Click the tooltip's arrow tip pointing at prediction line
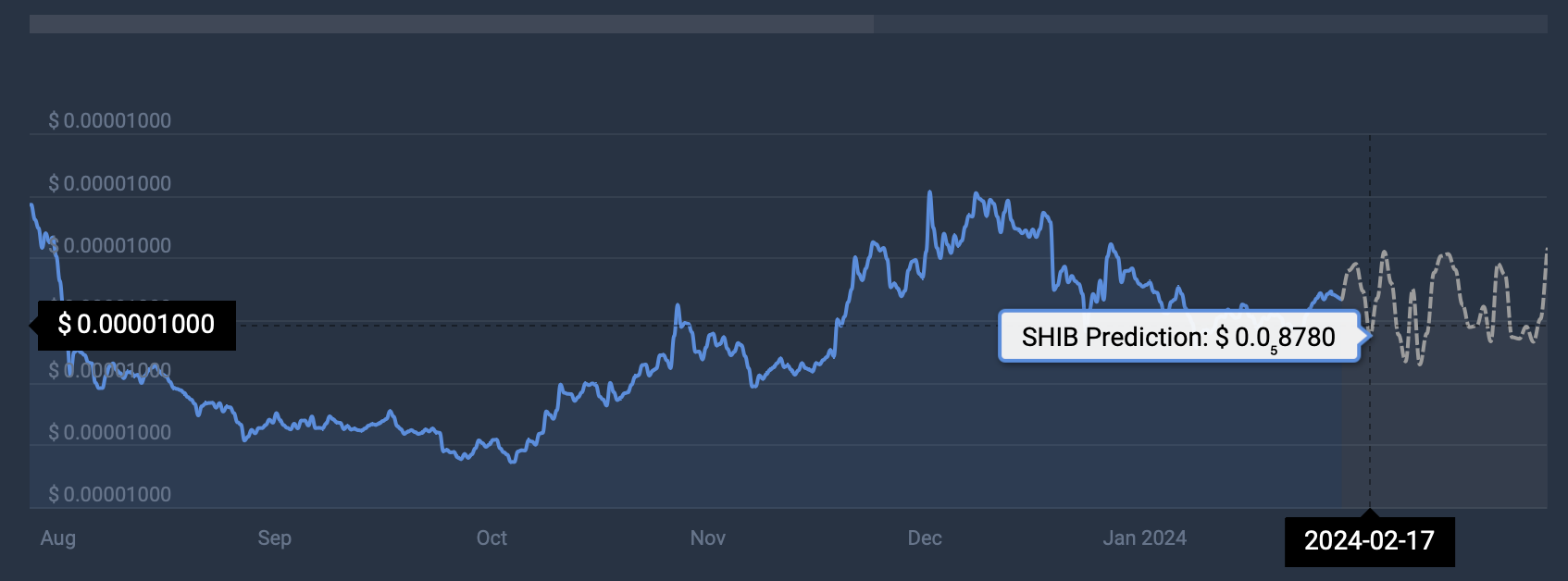Viewport: 1568px width, 581px height. pyautogui.click(x=1367, y=334)
